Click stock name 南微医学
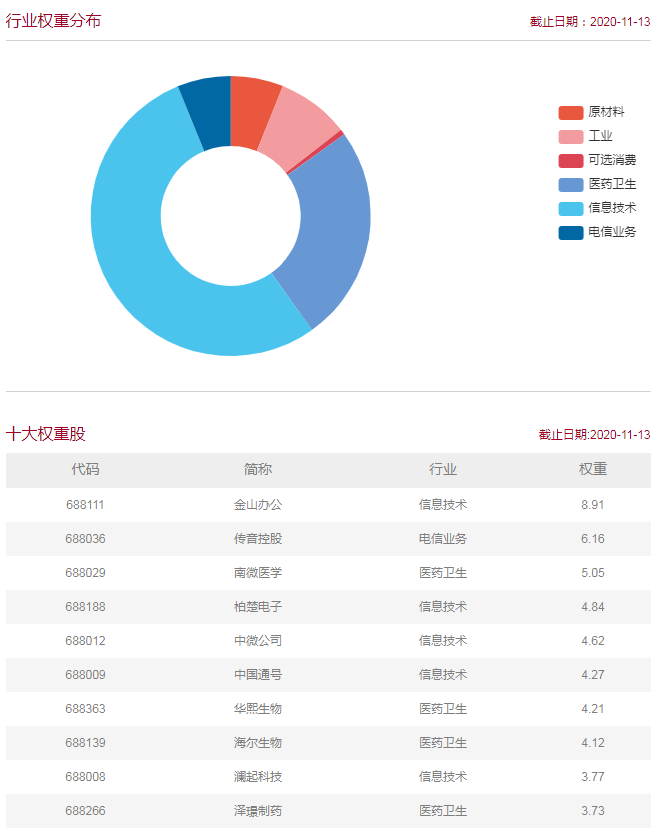This screenshot has width=661, height=831. (x=258, y=573)
